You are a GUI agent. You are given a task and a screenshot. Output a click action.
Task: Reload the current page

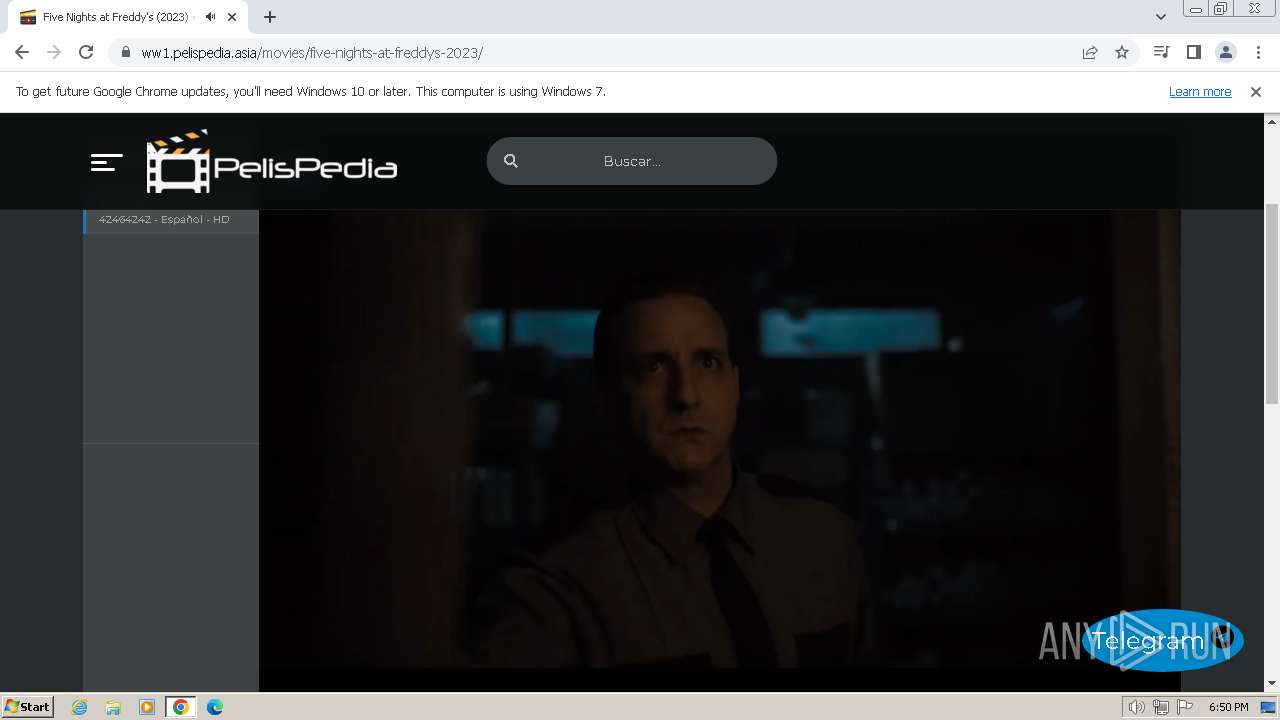[x=86, y=53]
